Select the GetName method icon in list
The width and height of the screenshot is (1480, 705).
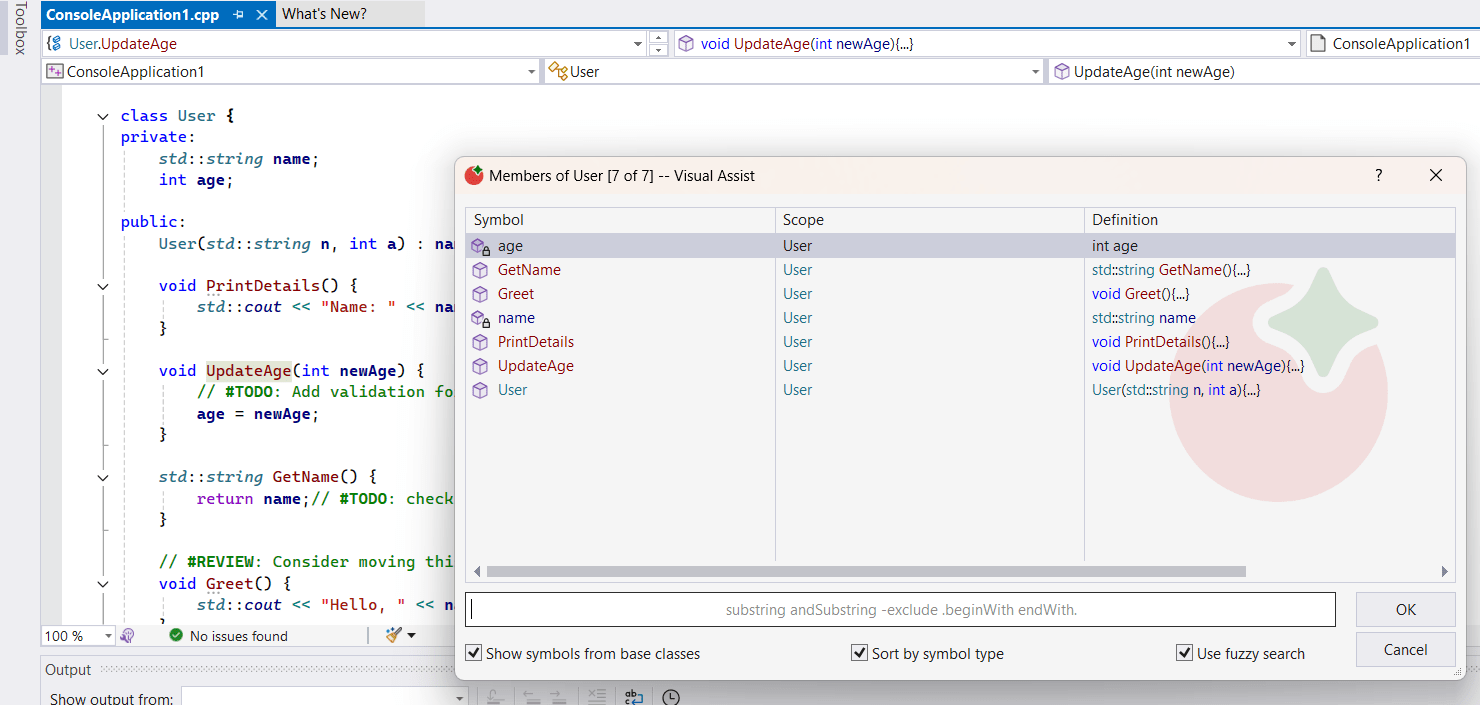480,270
